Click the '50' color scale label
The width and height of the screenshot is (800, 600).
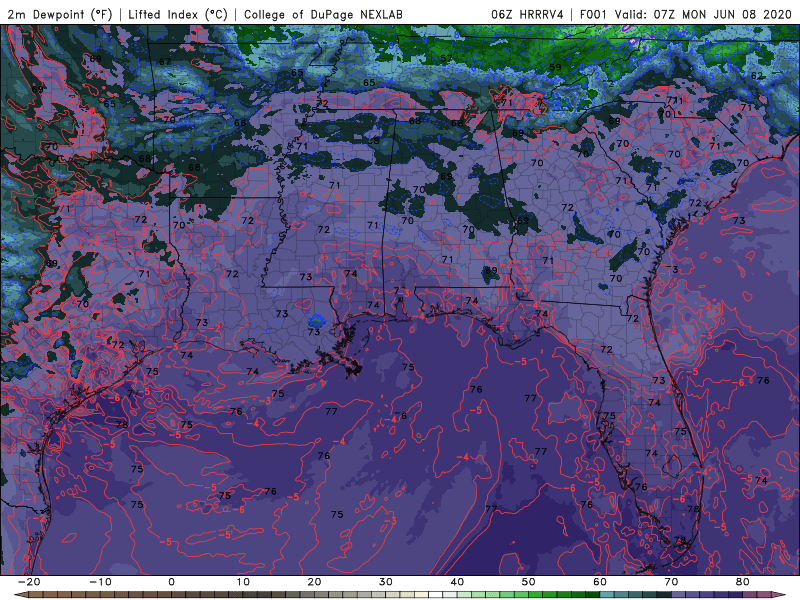[529, 582]
